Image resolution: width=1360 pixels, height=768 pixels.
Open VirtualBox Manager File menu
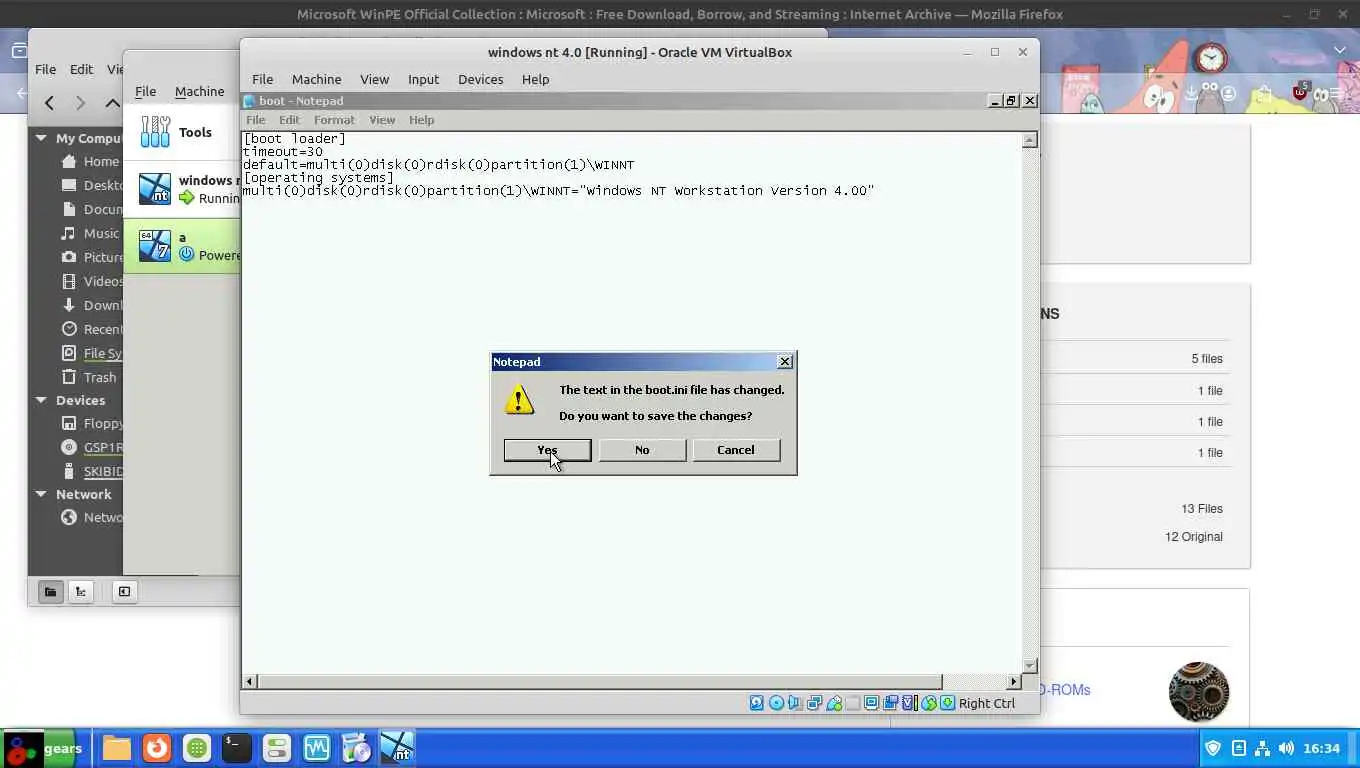(x=145, y=91)
